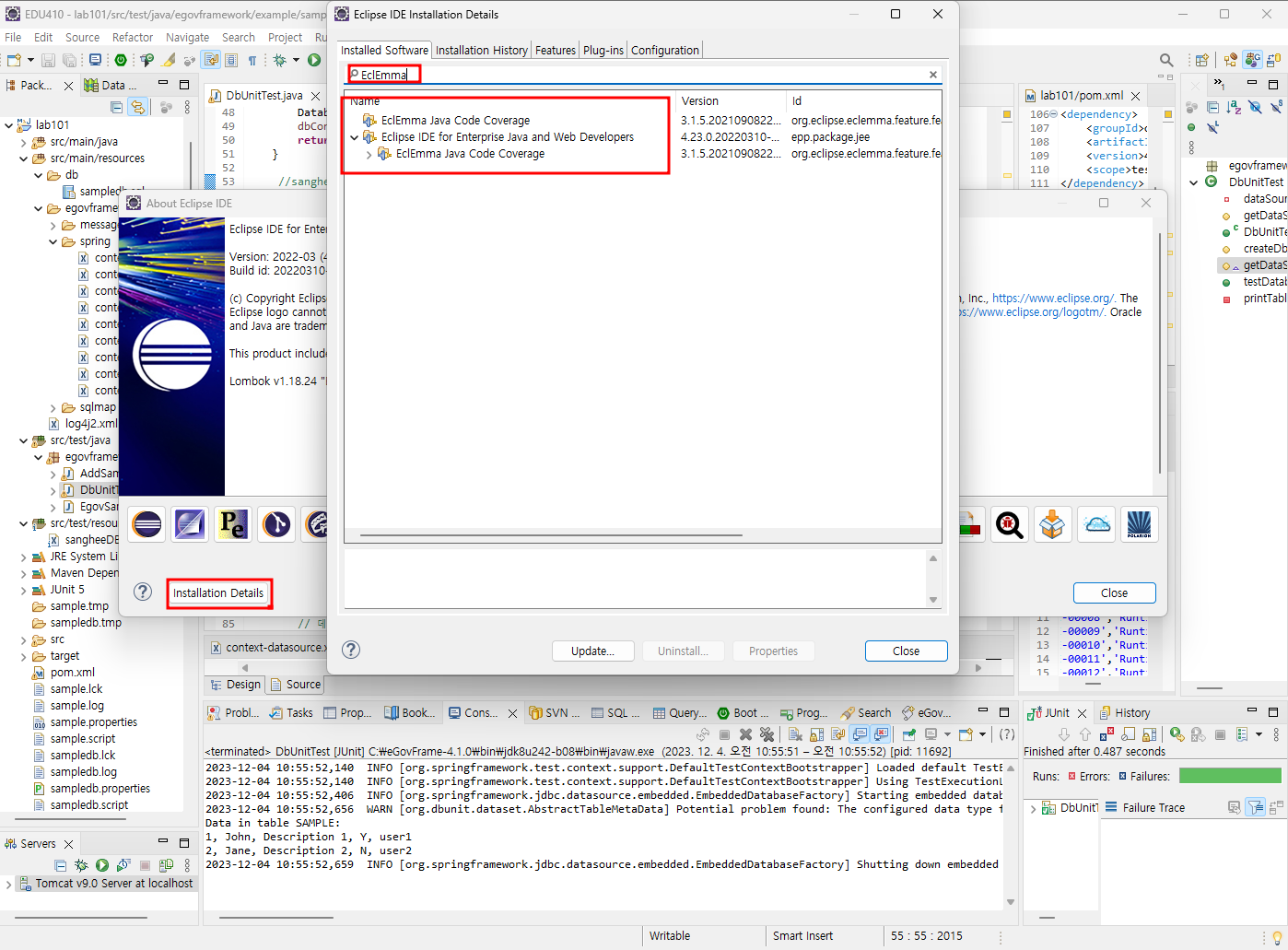1288x950 pixels.
Task: Click the Pe feature icon in About dialog
Action: (233, 524)
